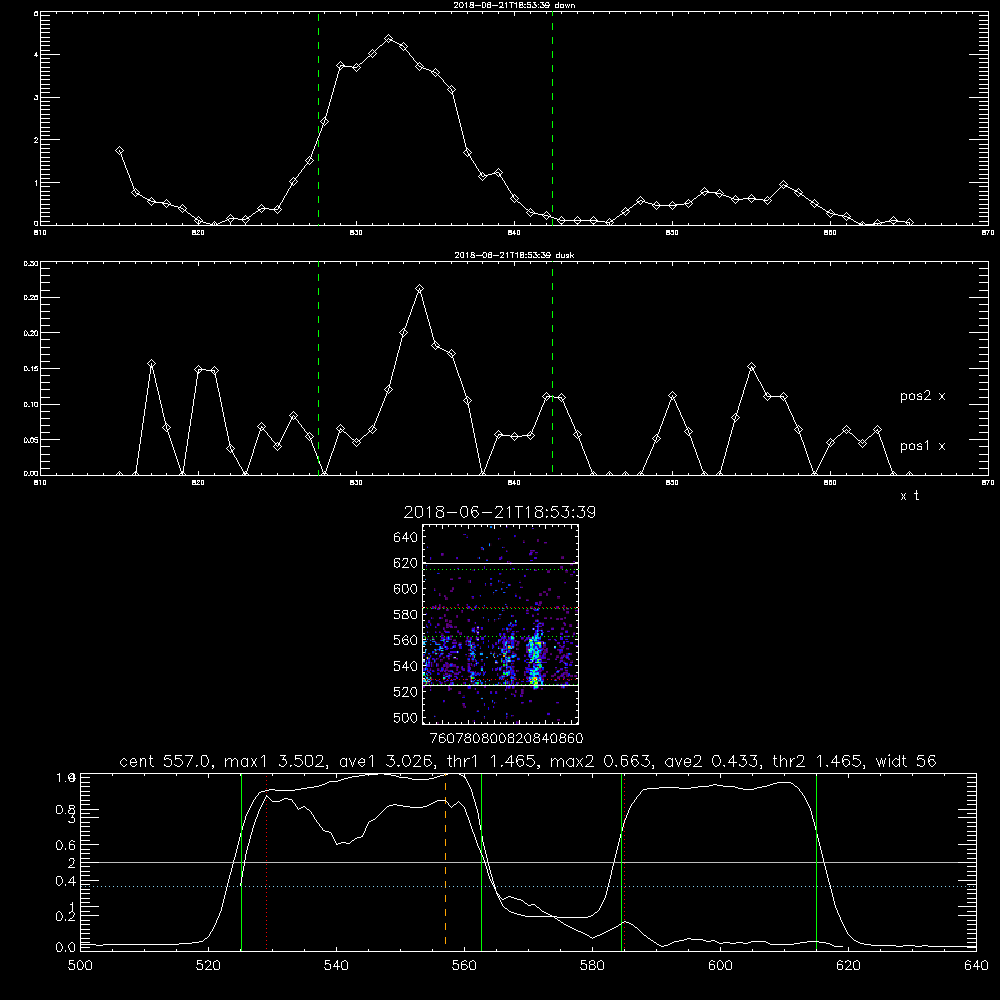Click the 600 tick label on bottom plot x-axis
Screen dimensions: 1000x1000
tap(720, 966)
